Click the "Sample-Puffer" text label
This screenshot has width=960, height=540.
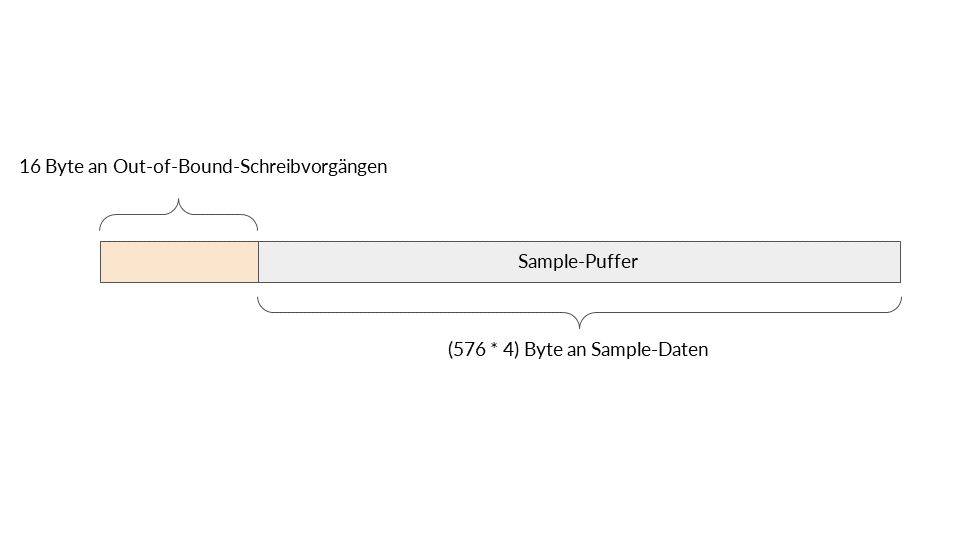578,262
